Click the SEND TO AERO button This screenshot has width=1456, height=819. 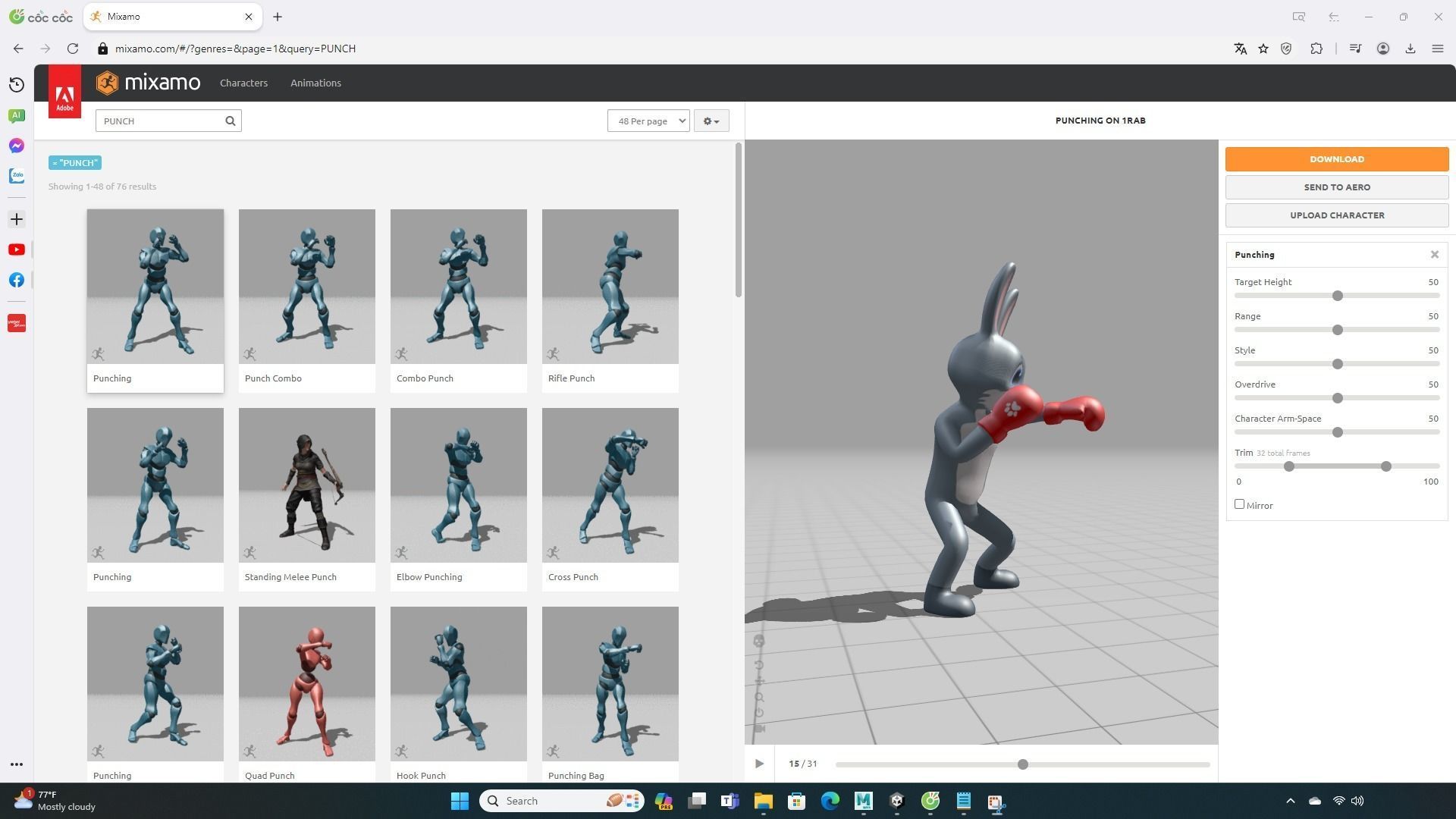1337,187
